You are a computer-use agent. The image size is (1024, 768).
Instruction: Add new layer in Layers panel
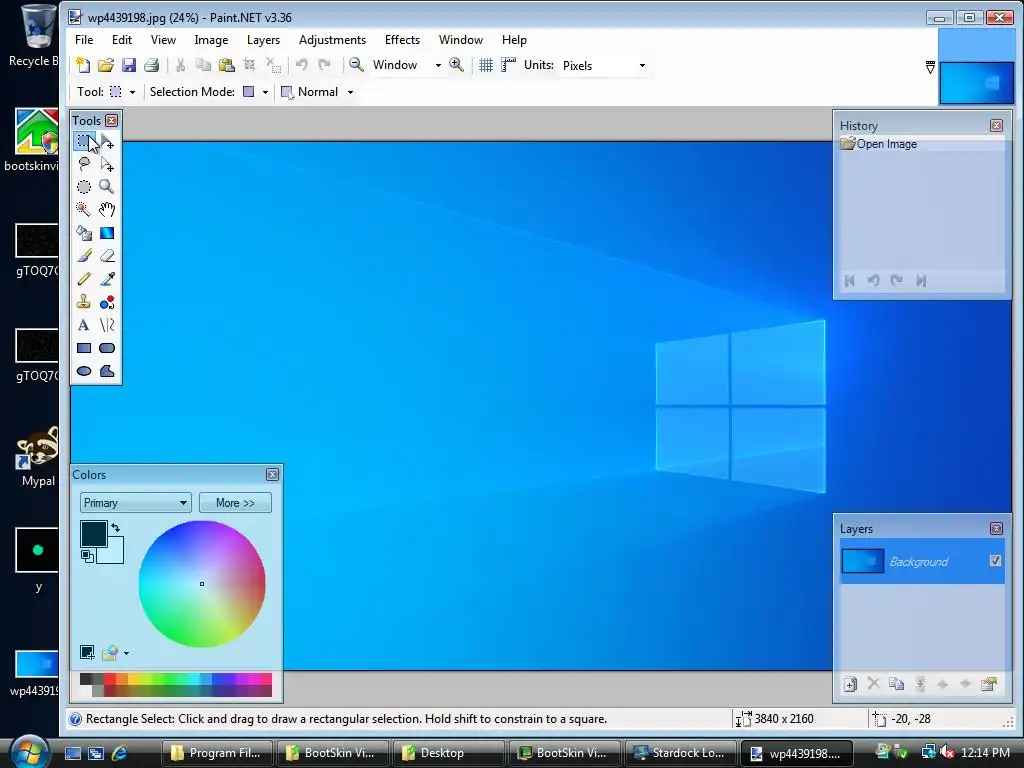[850, 684]
